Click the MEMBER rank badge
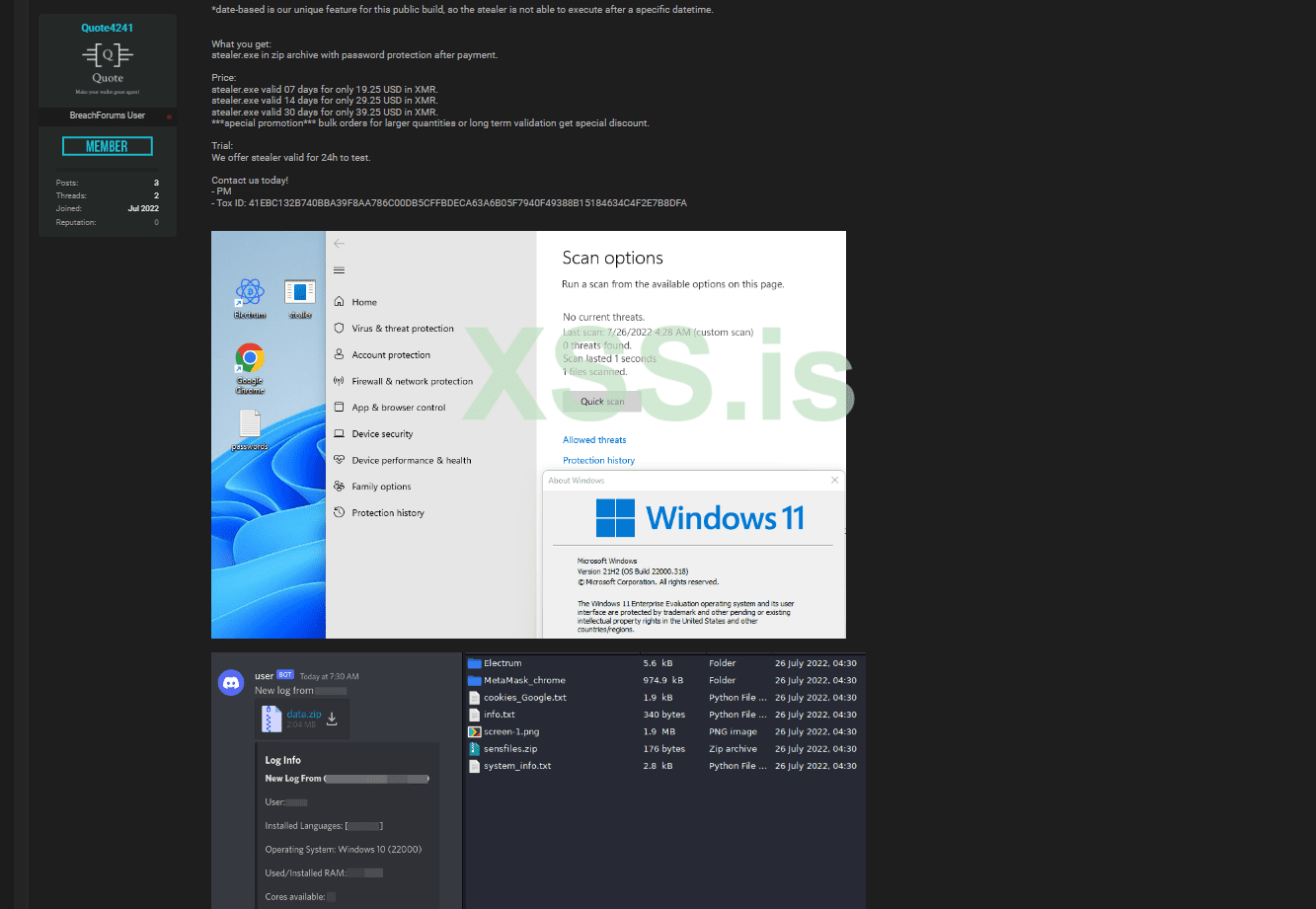1316x909 pixels. click(108, 146)
